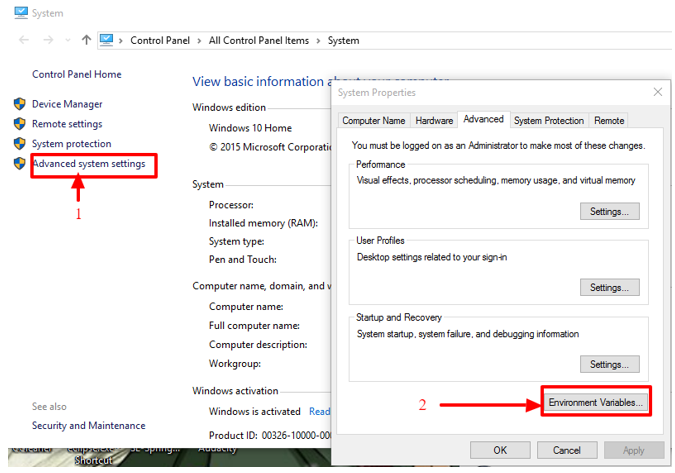Click the up-arrow navigation icon
The width and height of the screenshot is (675, 473).
(x=86, y=40)
